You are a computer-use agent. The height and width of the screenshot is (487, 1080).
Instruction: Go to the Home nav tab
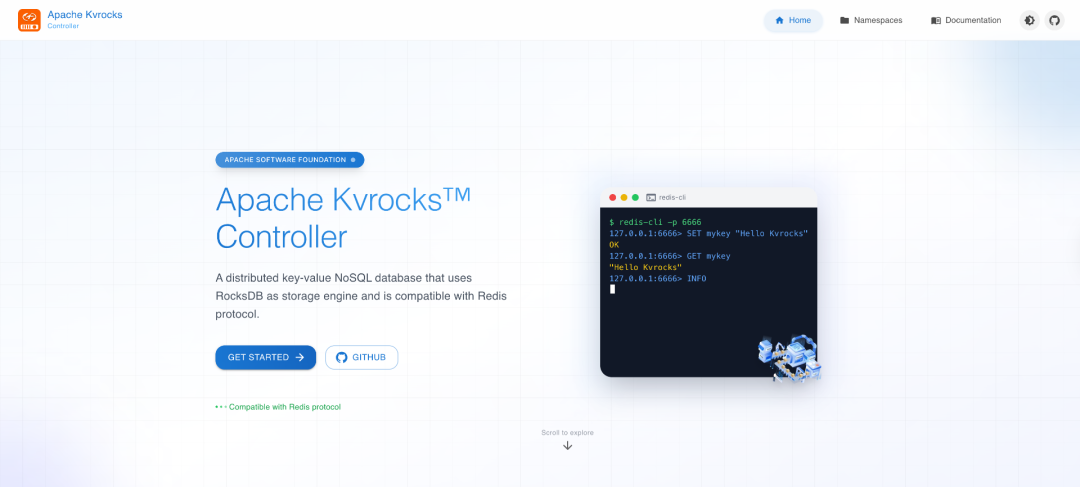pyautogui.click(x=793, y=20)
